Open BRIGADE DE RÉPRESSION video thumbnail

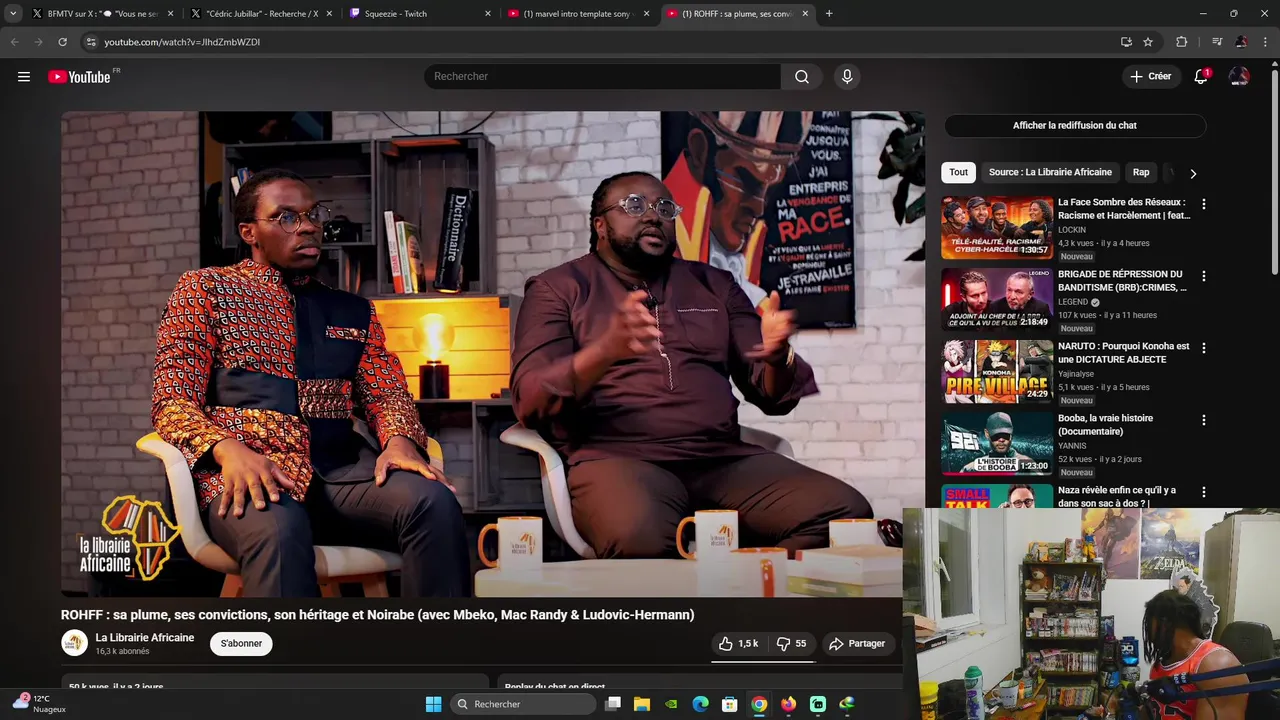997,300
